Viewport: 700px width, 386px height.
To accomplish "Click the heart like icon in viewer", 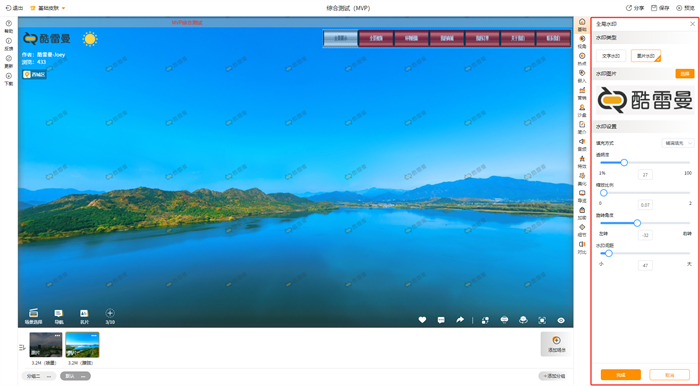I will (422, 320).
